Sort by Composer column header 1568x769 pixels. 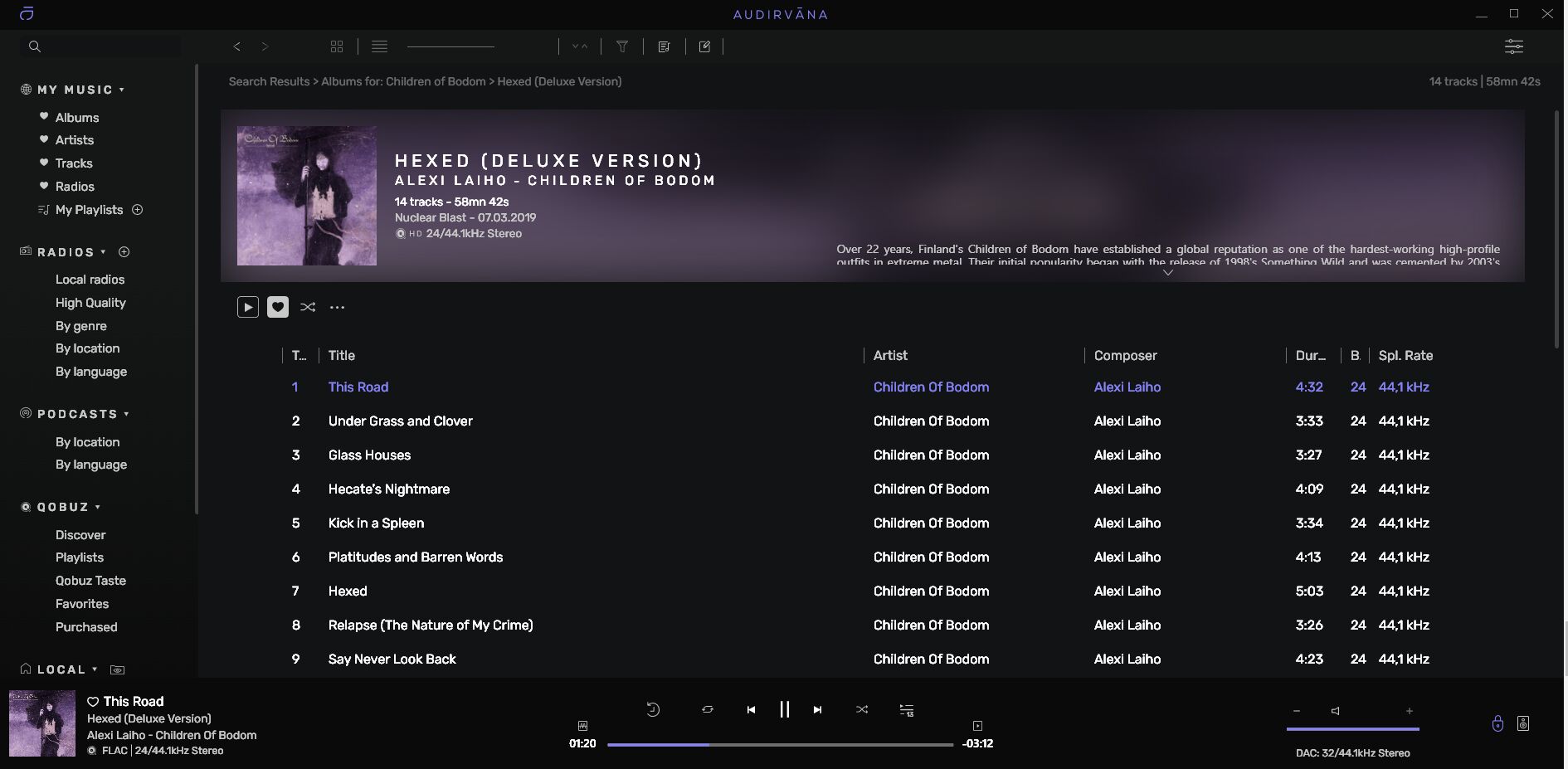pyautogui.click(x=1125, y=355)
